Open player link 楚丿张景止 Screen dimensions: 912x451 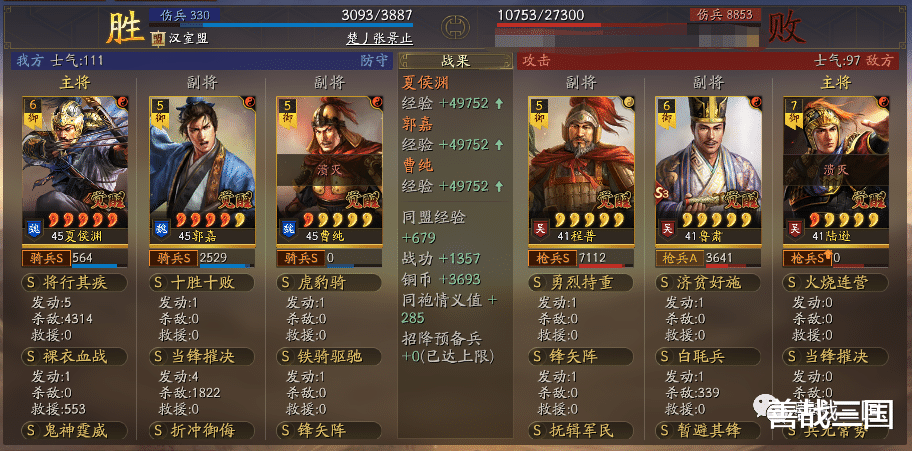tap(380, 38)
